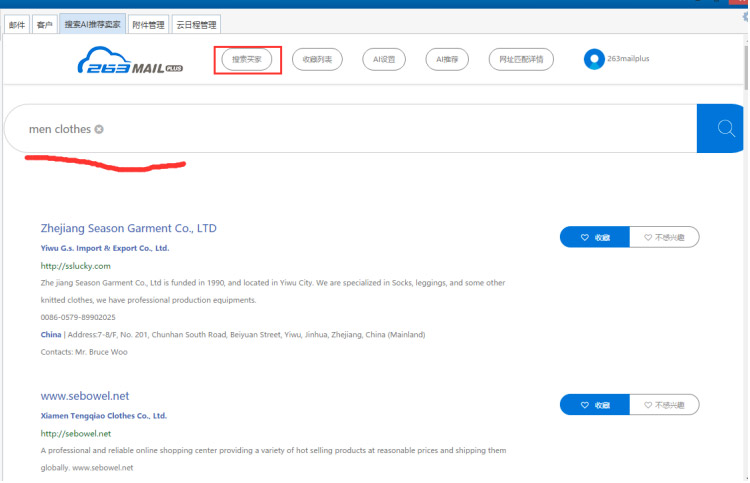The height and width of the screenshot is (483, 750).
Task: Open the Zhejiang Season Garment Co., LTD title
Action: 128,228
